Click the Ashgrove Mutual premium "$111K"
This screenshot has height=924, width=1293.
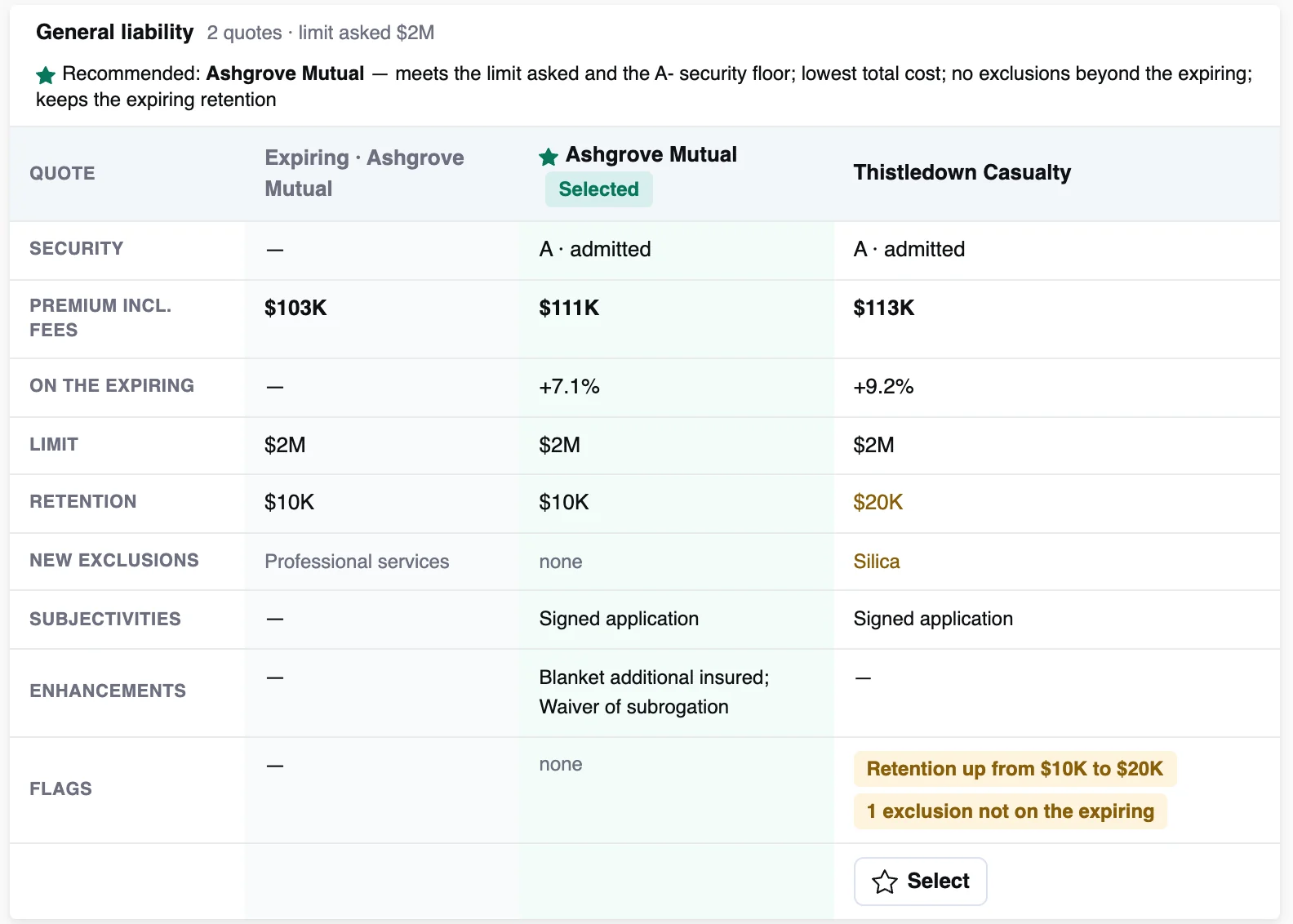(x=569, y=308)
